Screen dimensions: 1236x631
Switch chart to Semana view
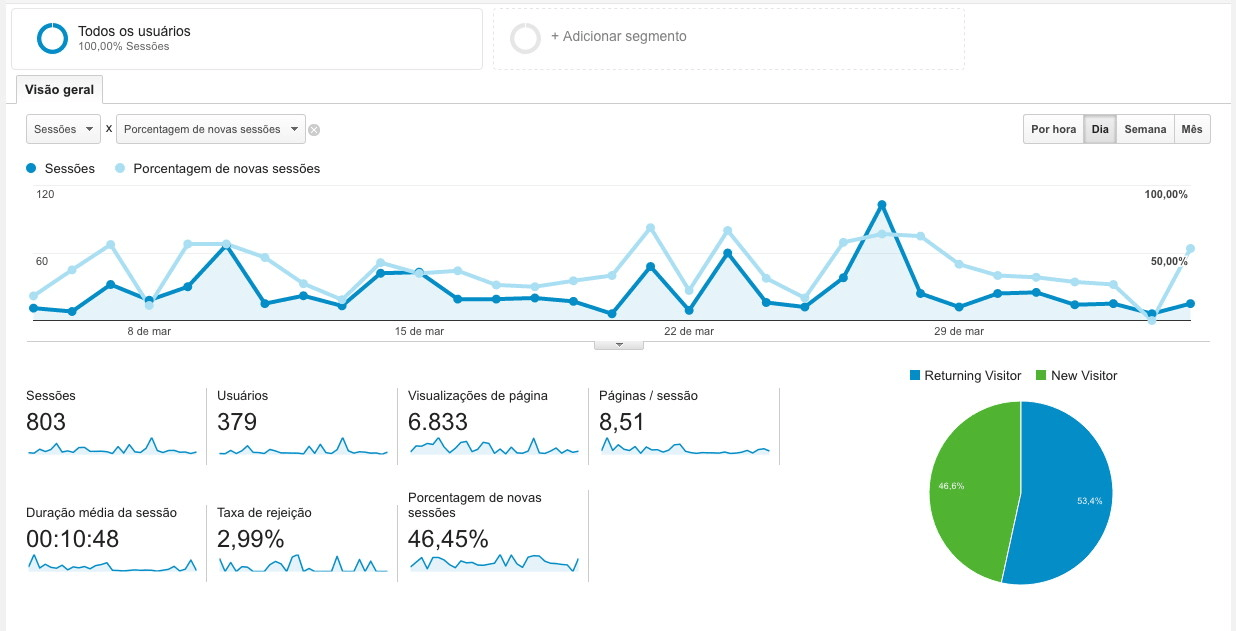coord(1145,129)
